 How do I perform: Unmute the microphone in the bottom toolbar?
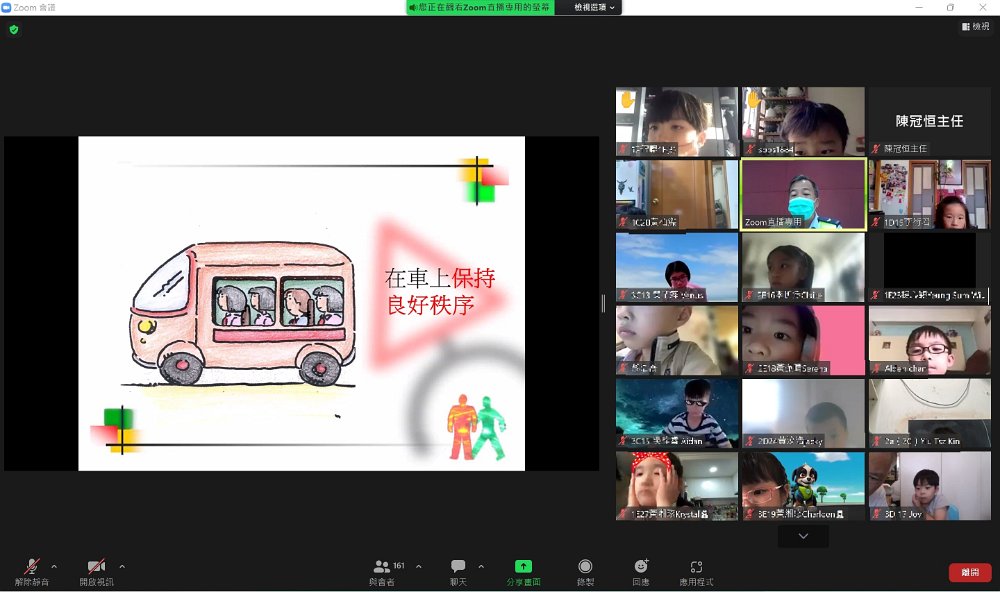pyautogui.click(x=31, y=567)
